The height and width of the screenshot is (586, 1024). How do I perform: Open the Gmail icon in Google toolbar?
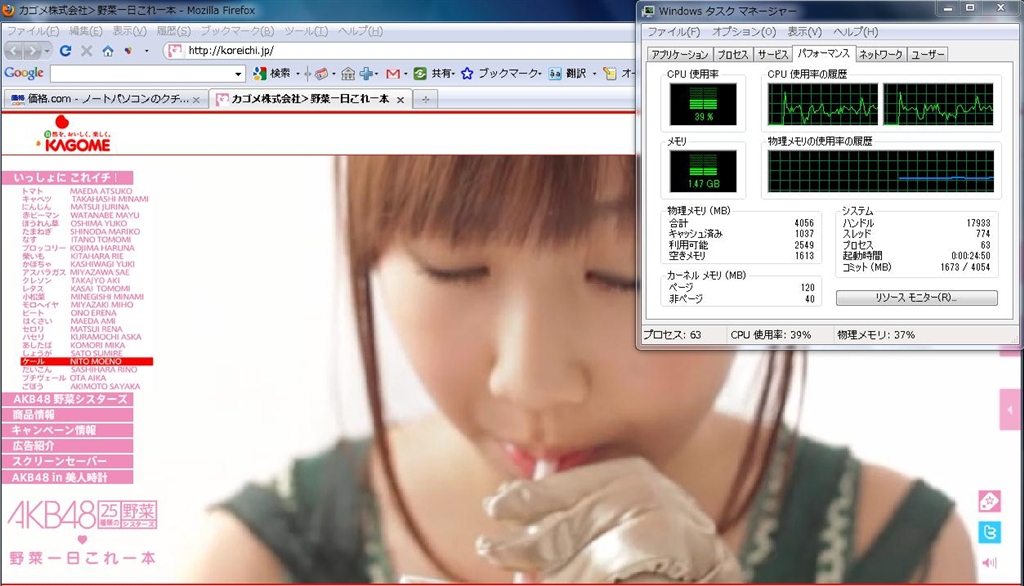(392, 74)
